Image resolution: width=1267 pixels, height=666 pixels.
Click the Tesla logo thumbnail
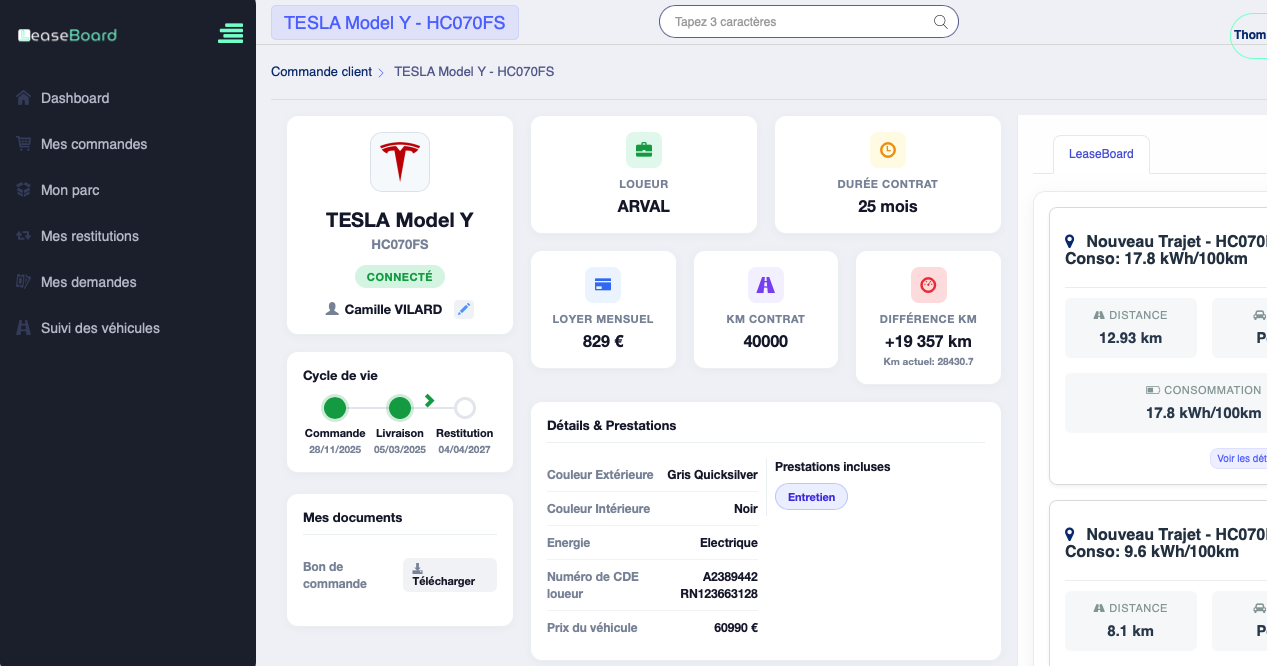pyautogui.click(x=400, y=162)
